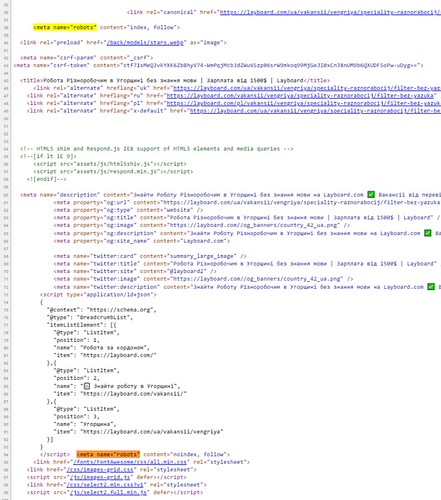Click the "position": 2 line
This screenshot has height=500, width=441.
(77, 378)
